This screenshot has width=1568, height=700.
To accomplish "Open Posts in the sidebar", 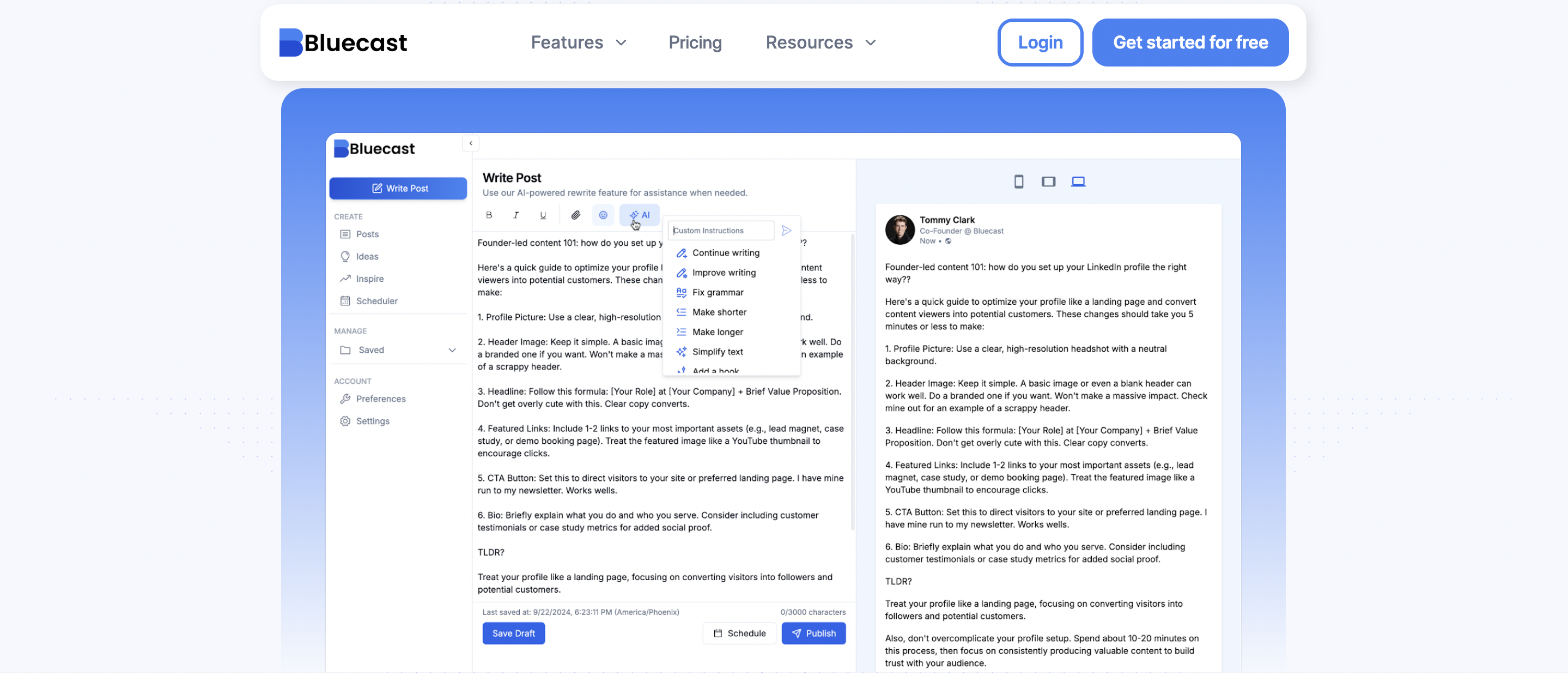I will coord(367,234).
